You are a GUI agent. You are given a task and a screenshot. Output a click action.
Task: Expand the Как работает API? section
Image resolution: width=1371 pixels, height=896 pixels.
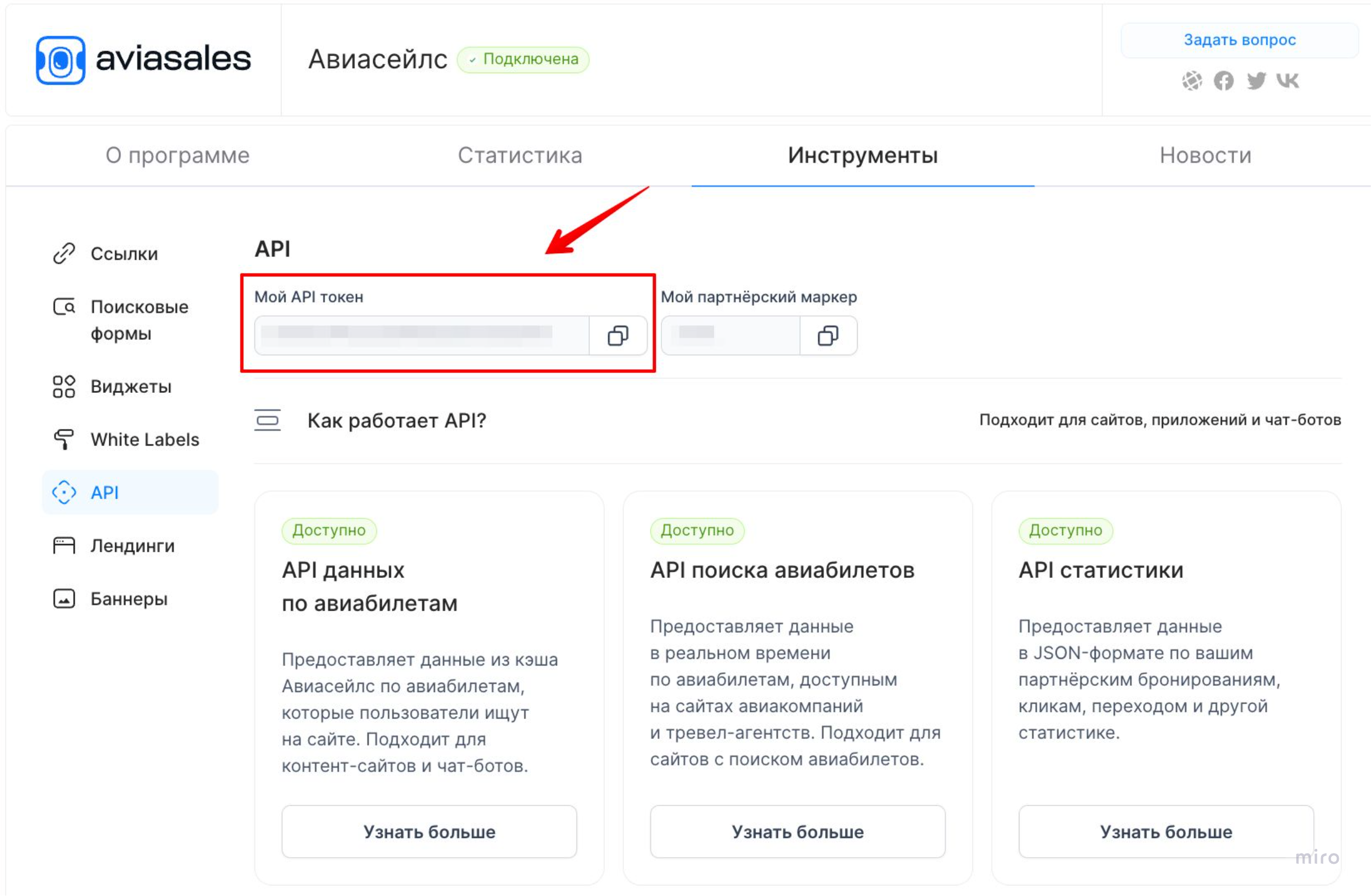[798, 421]
